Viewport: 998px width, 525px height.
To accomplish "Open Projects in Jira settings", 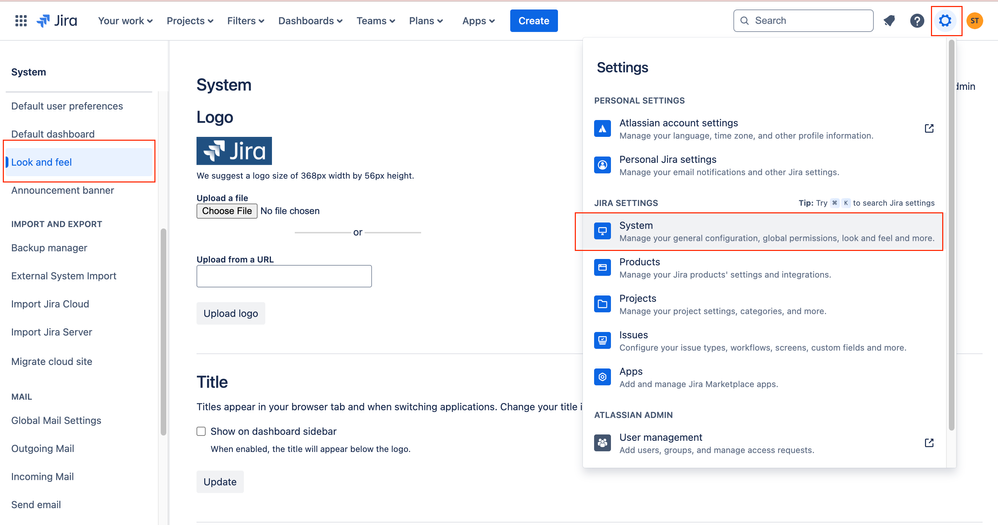I will 763,304.
